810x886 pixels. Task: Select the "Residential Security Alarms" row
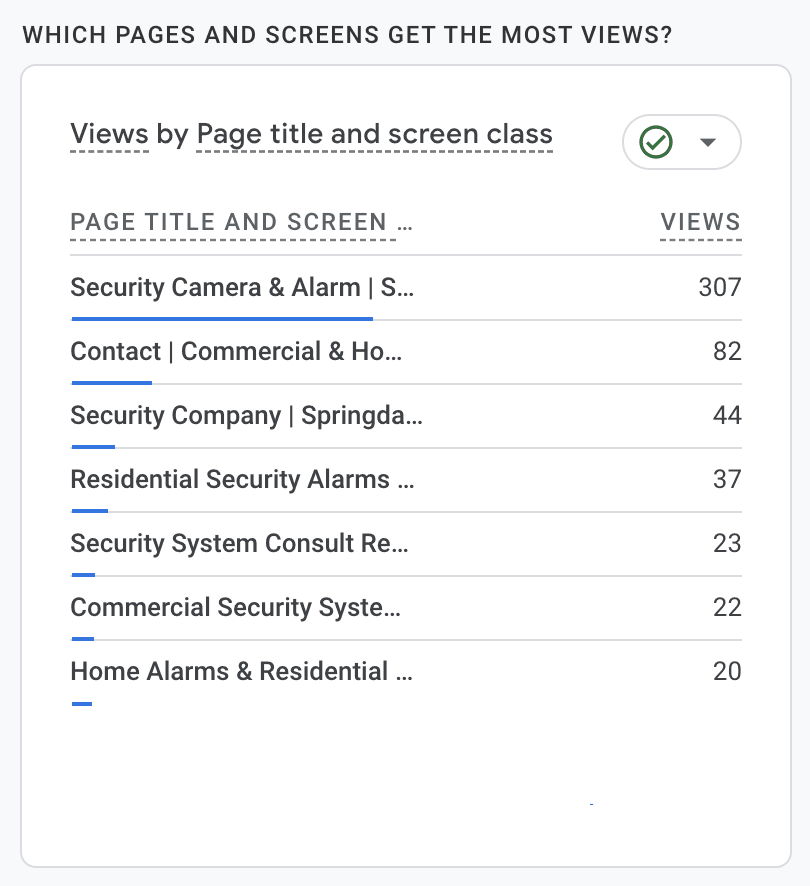click(x=242, y=480)
